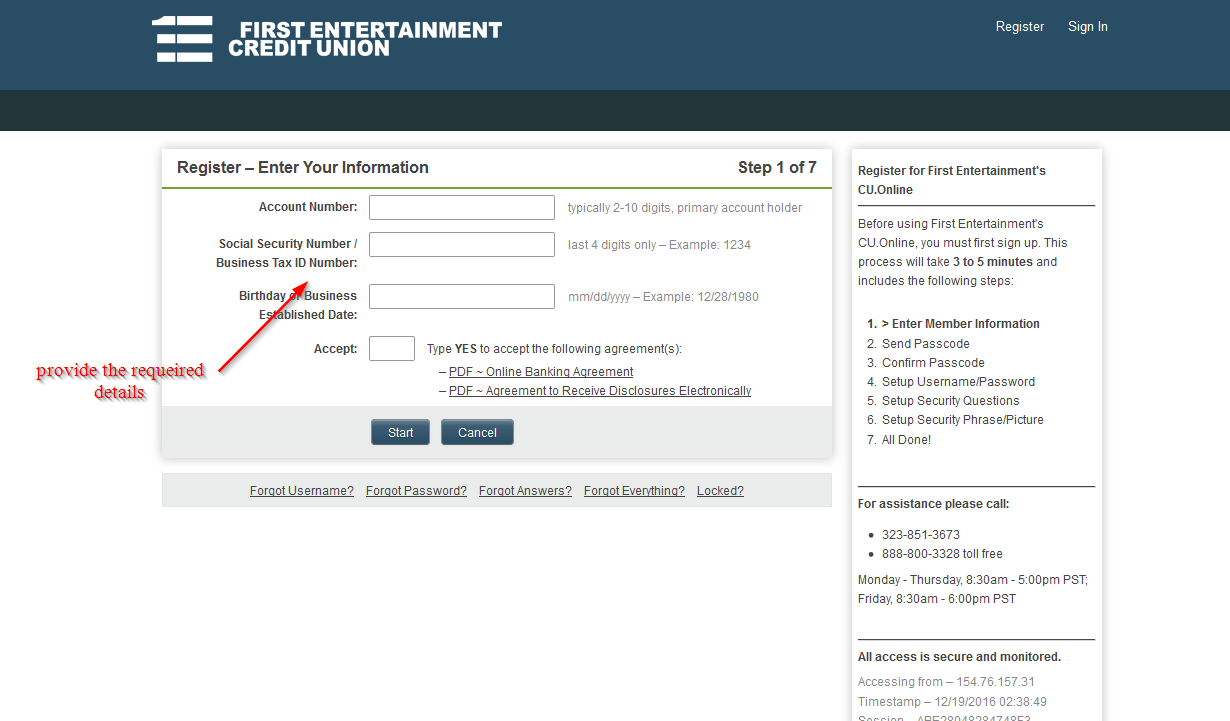
Task: Click the First Entertainment Credit Union logo
Action: (327, 39)
